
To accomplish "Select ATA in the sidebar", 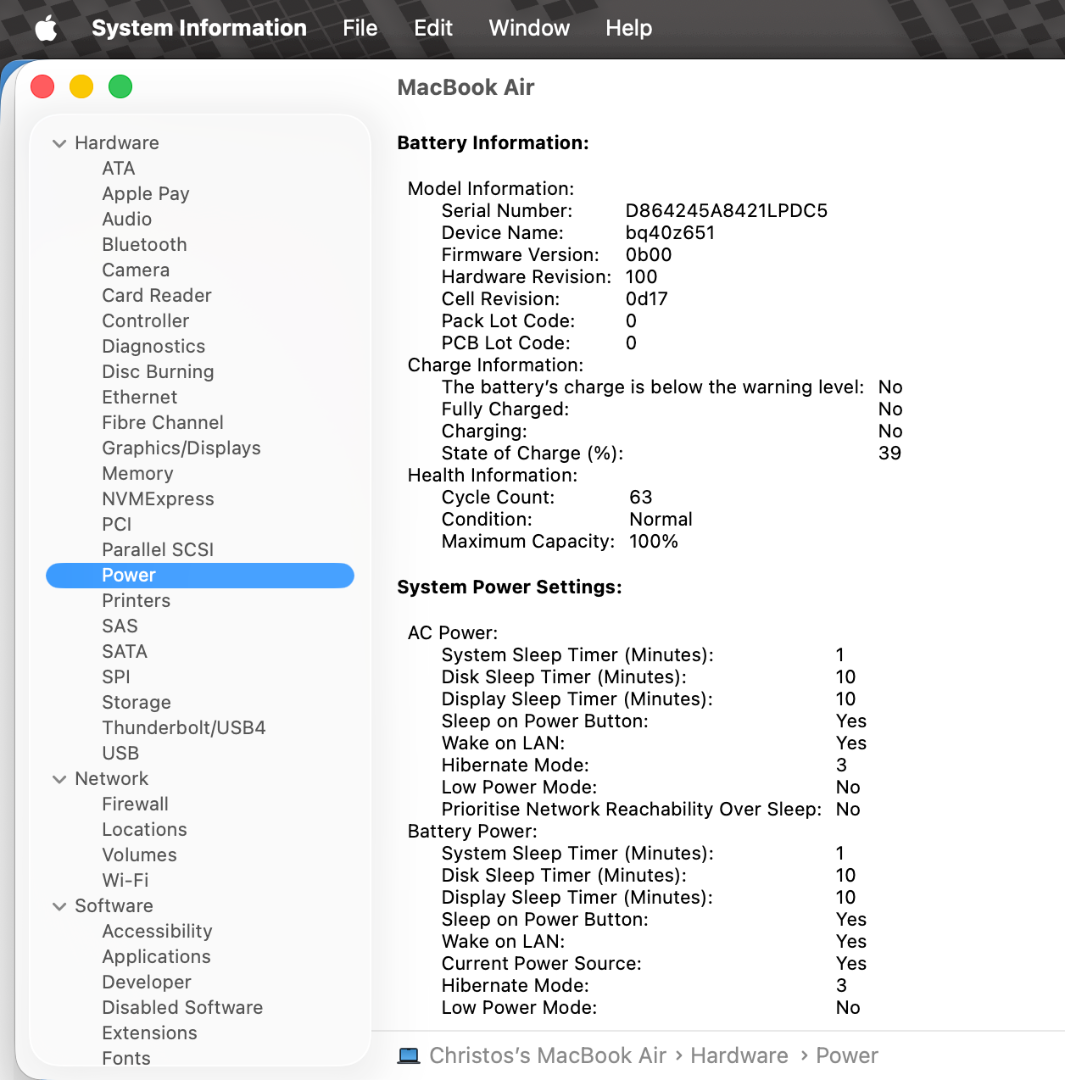I will click(118, 169).
